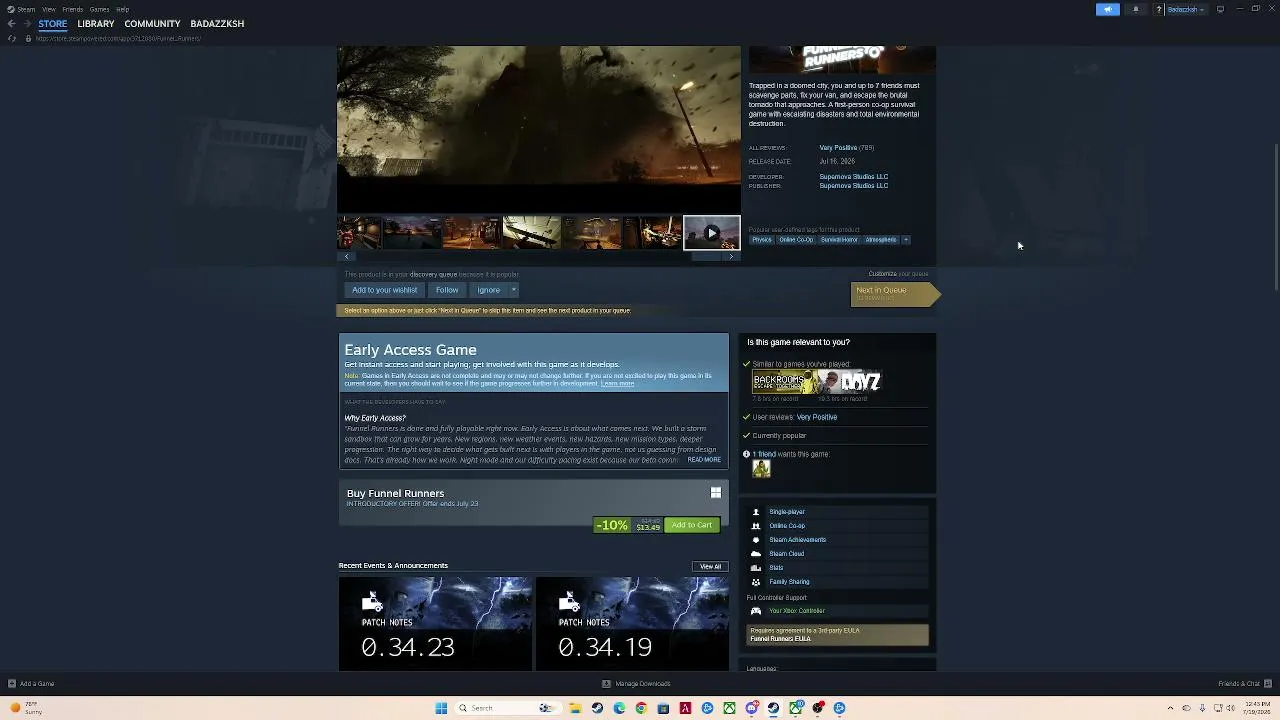Viewport: 1280px width, 720px height.
Task: Open the BADAZZKSH profile tab
Action: pyautogui.click(x=217, y=24)
